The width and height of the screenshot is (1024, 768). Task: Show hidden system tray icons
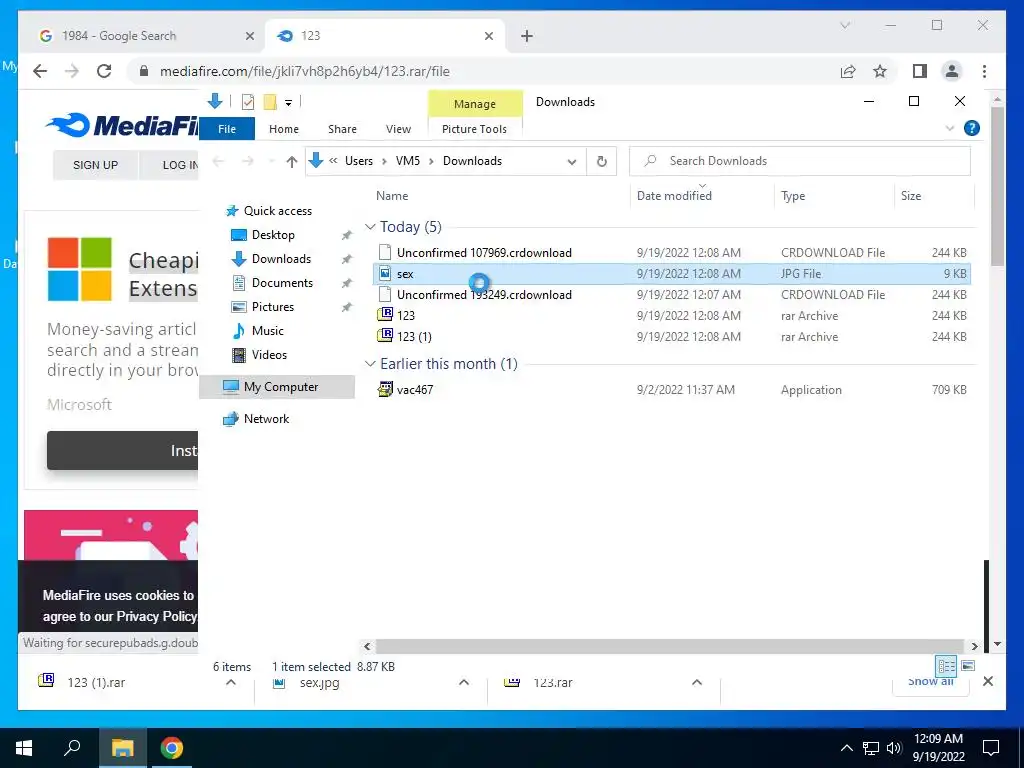846,748
